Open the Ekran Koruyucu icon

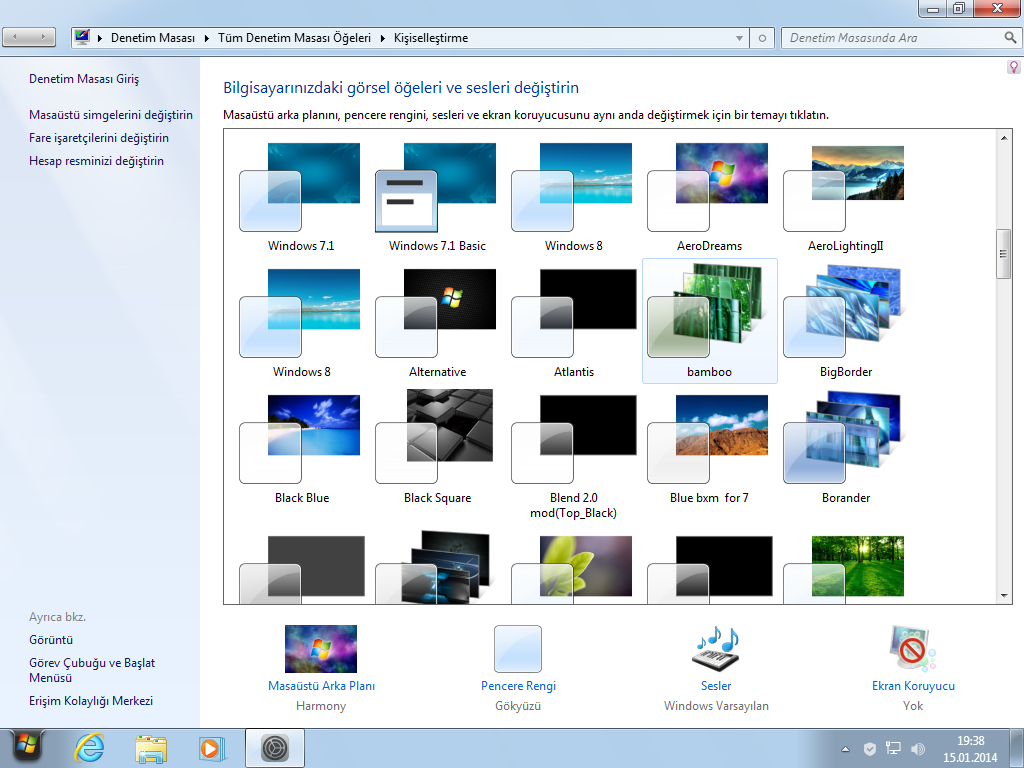(913, 650)
